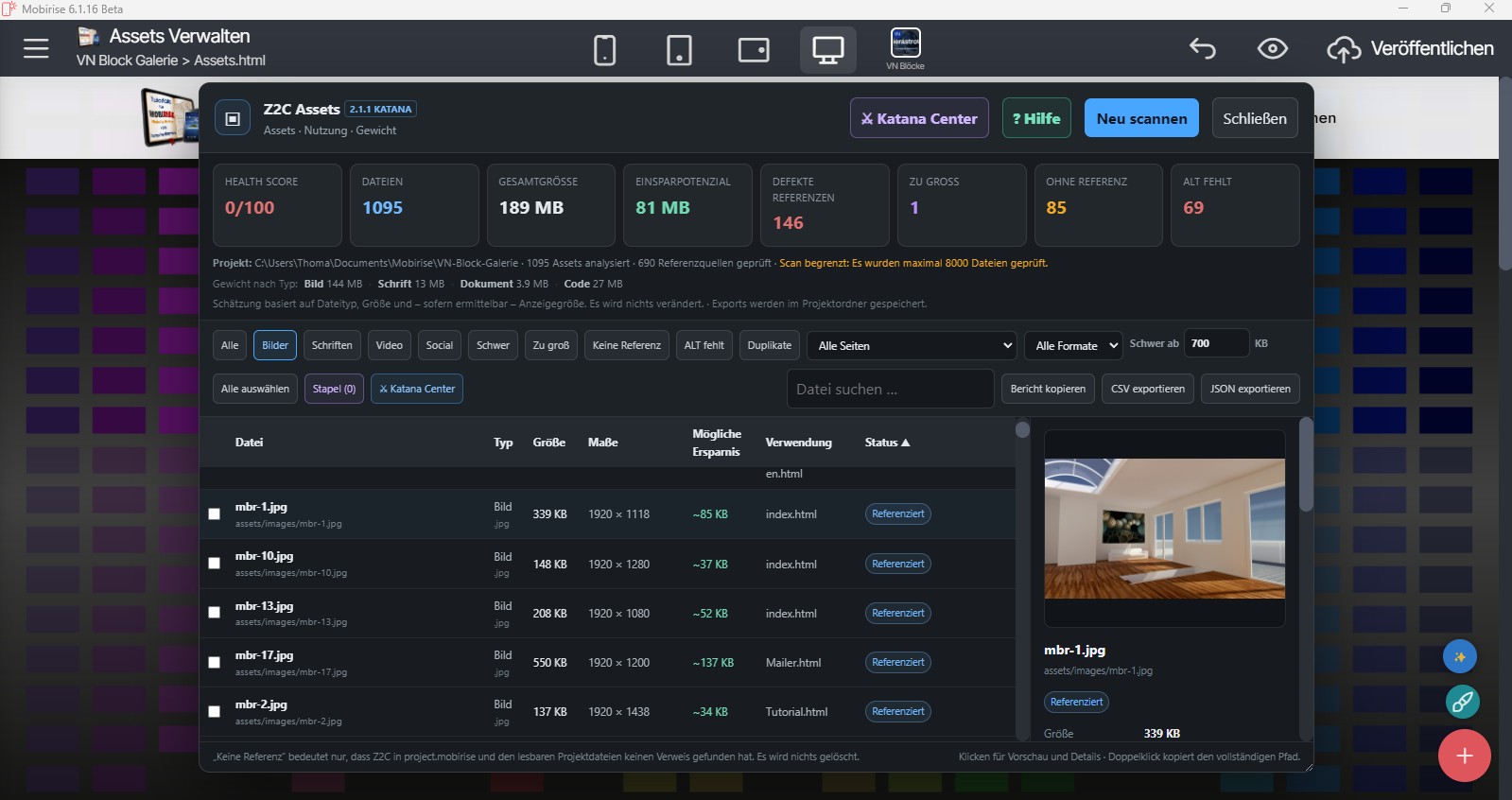Tick the checkbox for mbr-13.jpg
Screen dimensions: 1512x800
[x=215, y=613]
